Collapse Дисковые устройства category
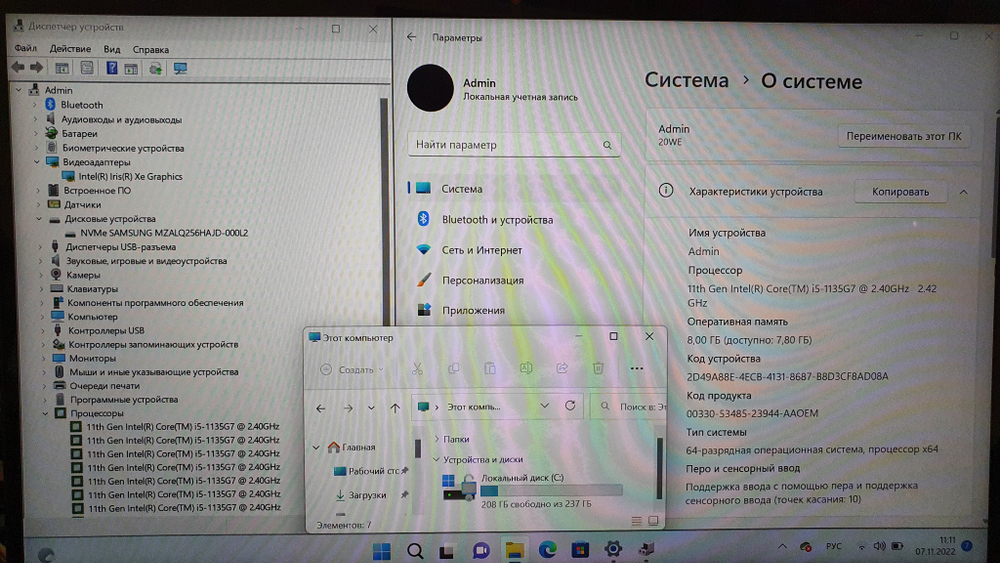 click(38, 218)
